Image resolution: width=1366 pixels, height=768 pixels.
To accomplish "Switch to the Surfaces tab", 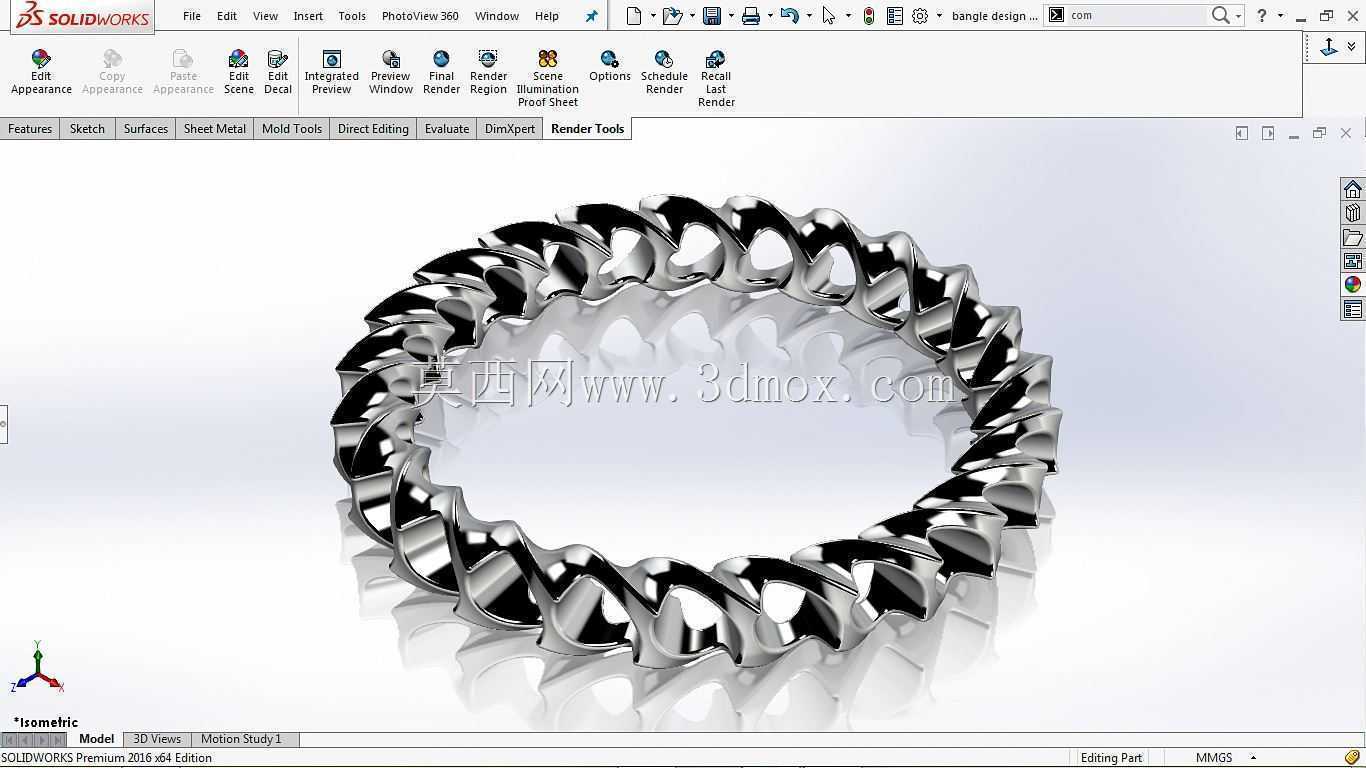I will pyautogui.click(x=146, y=129).
